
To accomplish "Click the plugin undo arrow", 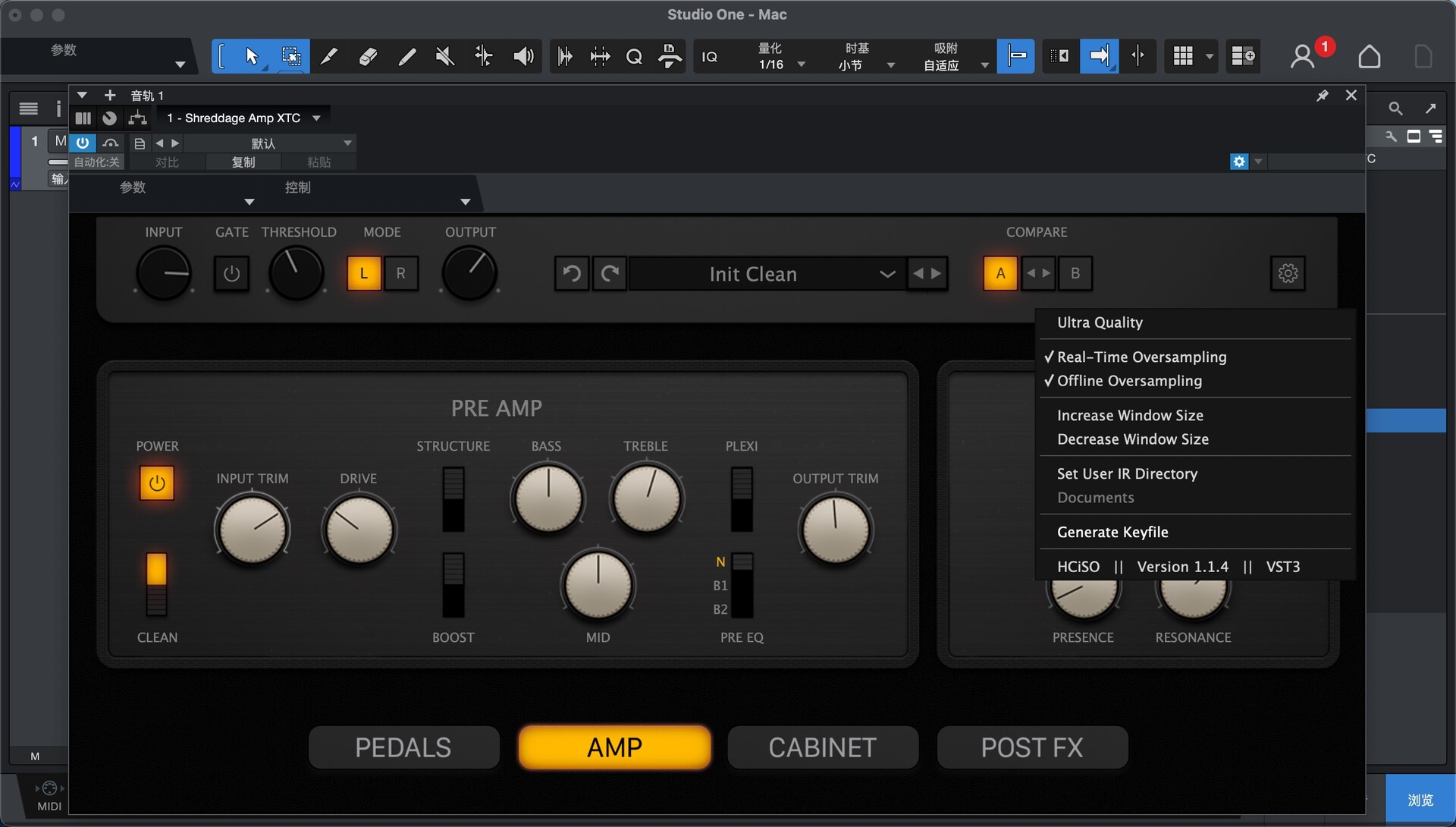I will pyautogui.click(x=573, y=273).
